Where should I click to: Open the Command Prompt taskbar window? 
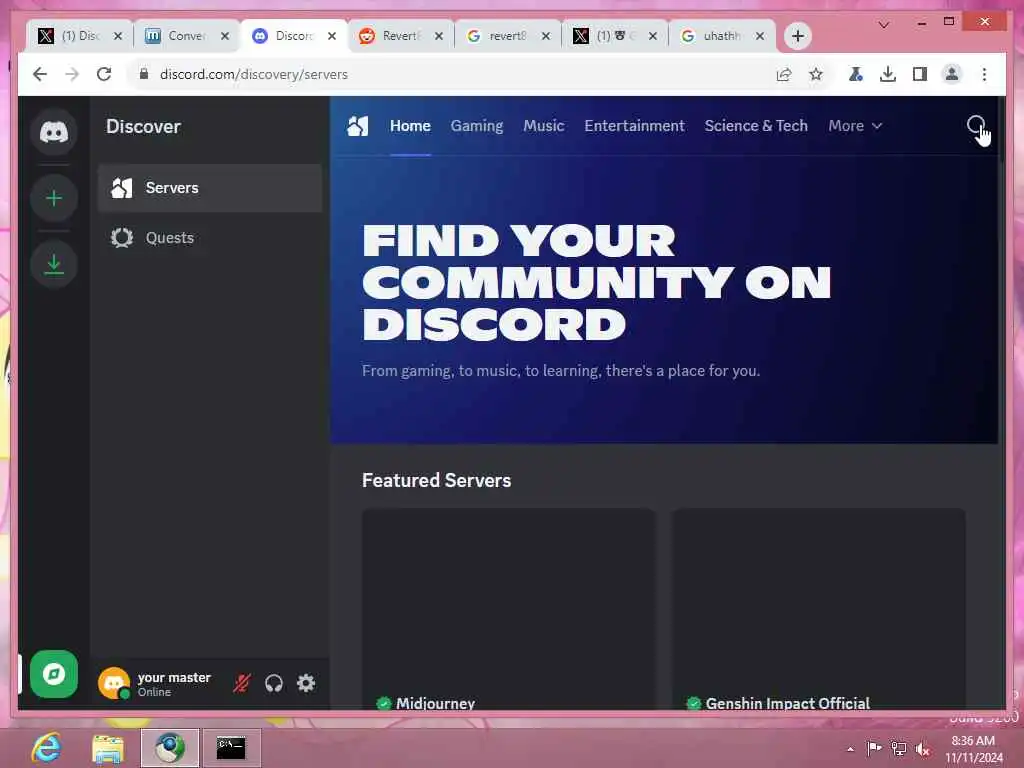click(x=231, y=748)
